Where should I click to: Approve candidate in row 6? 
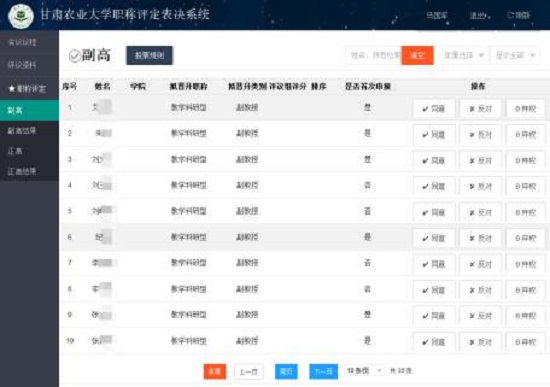[x=434, y=239]
